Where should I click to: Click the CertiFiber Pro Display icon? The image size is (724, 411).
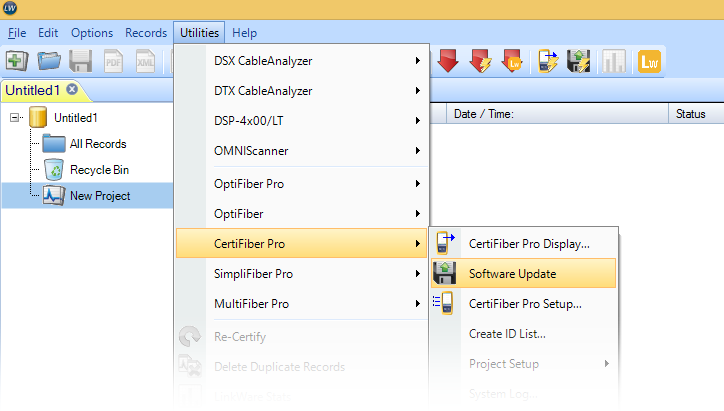[445, 243]
